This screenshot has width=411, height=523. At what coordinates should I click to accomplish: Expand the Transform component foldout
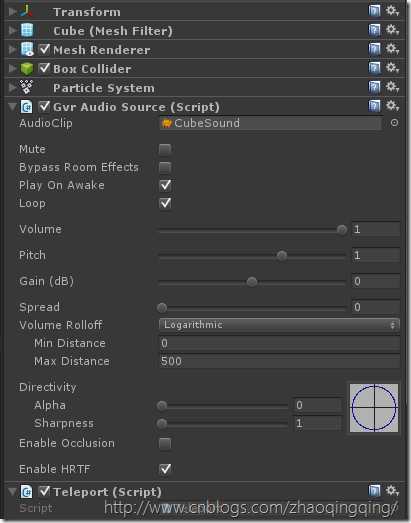(x=13, y=12)
